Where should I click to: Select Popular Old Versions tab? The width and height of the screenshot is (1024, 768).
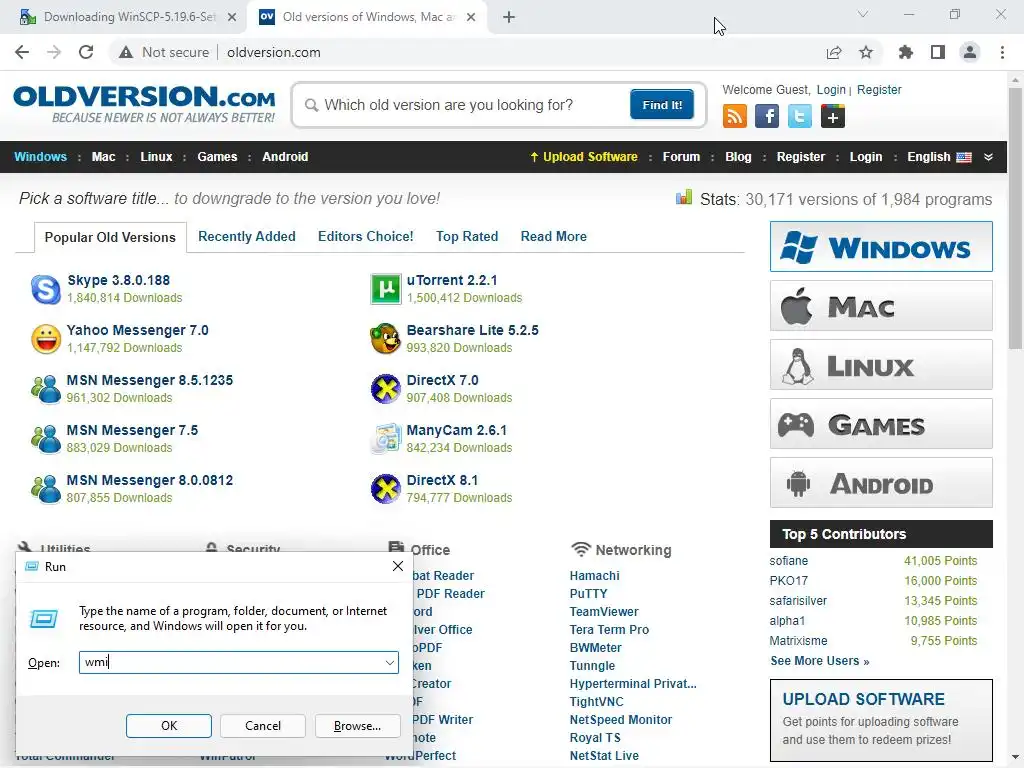coord(110,237)
